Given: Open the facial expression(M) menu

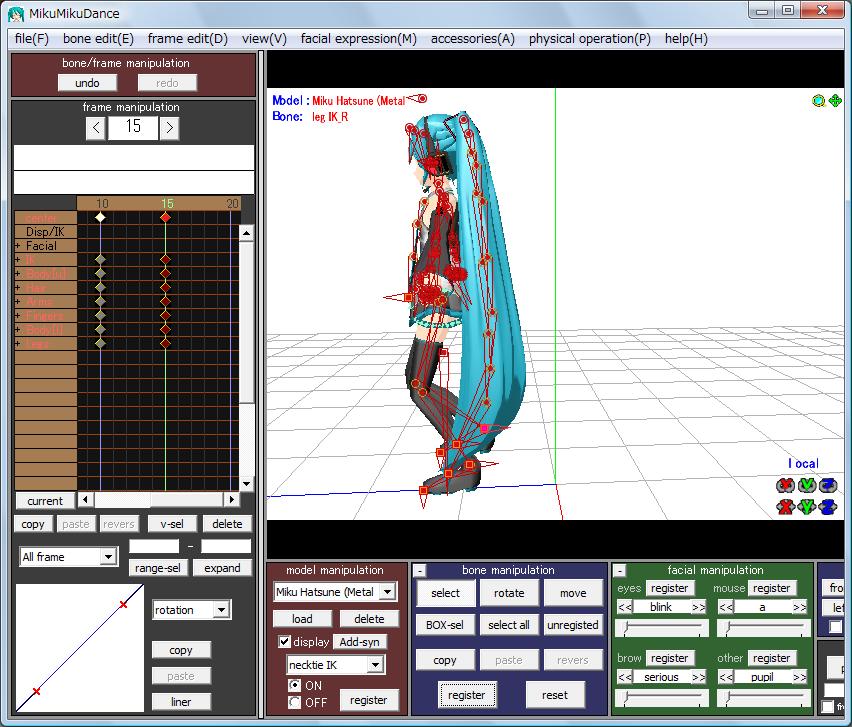Looking at the screenshot, I should (x=359, y=39).
